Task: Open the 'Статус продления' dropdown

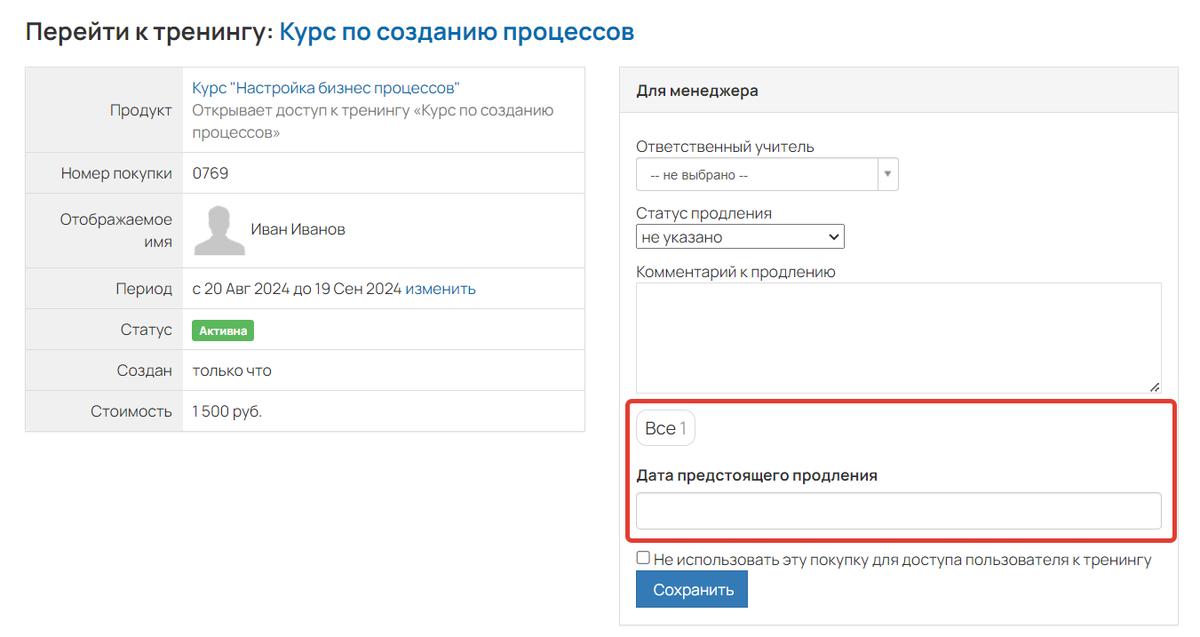Action: pos(739,236)
